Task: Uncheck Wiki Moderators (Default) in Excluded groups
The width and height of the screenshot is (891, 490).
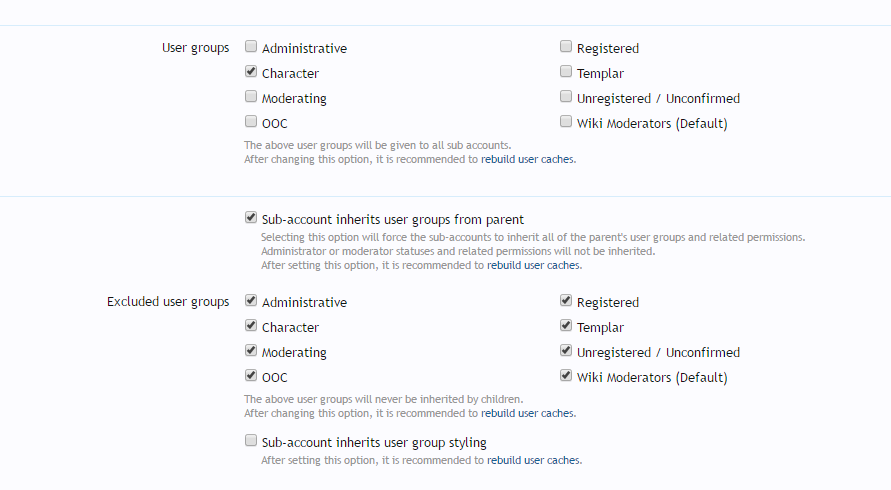Action: (x=566, y=376)
